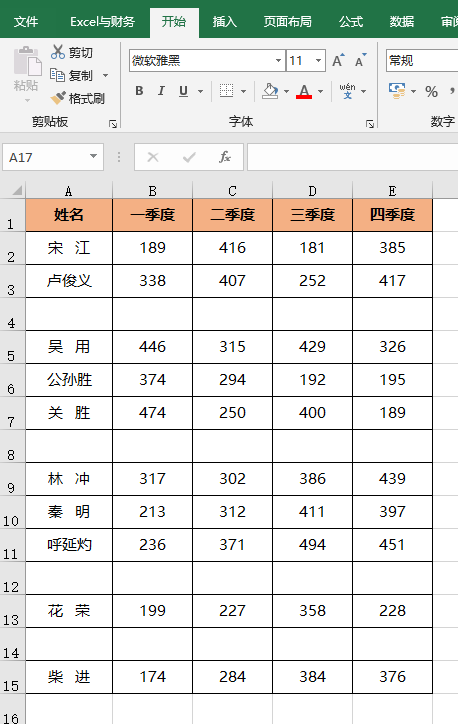Click the Insert Function fx icon
Viewport: 458px width, 724px height.
pos(225,157)
